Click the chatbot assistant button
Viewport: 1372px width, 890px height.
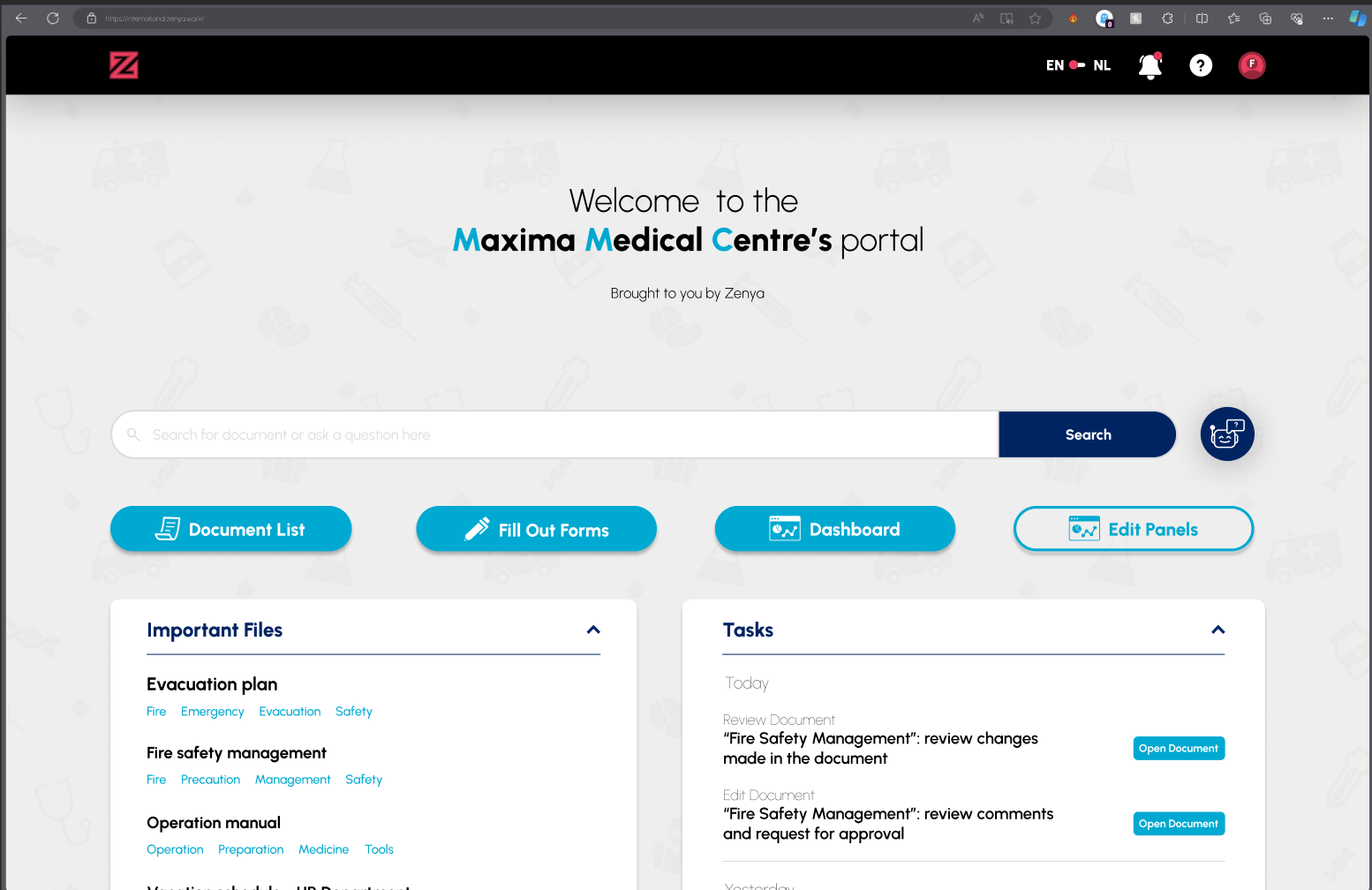1227,434
